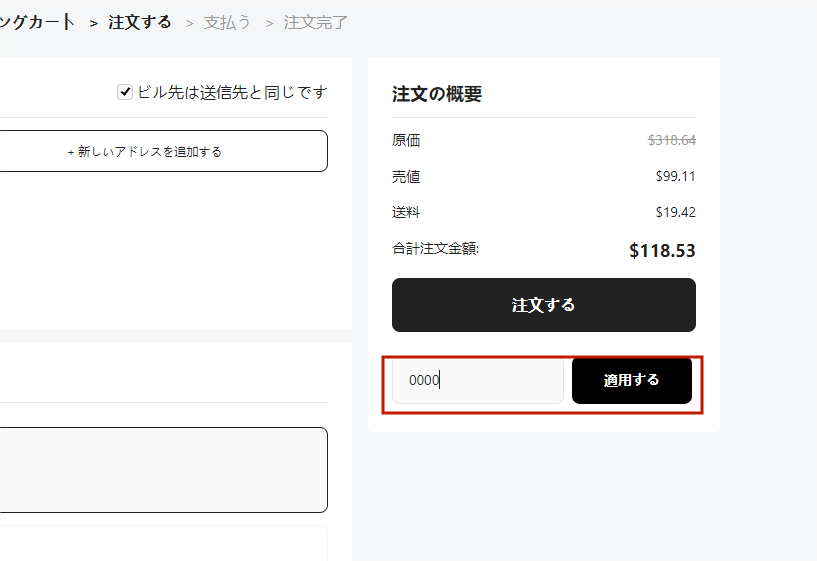Viewport: 817px width, 561px height.
Task: Click the struck-through original price $318.64
Action: click(x=672, y=140)
